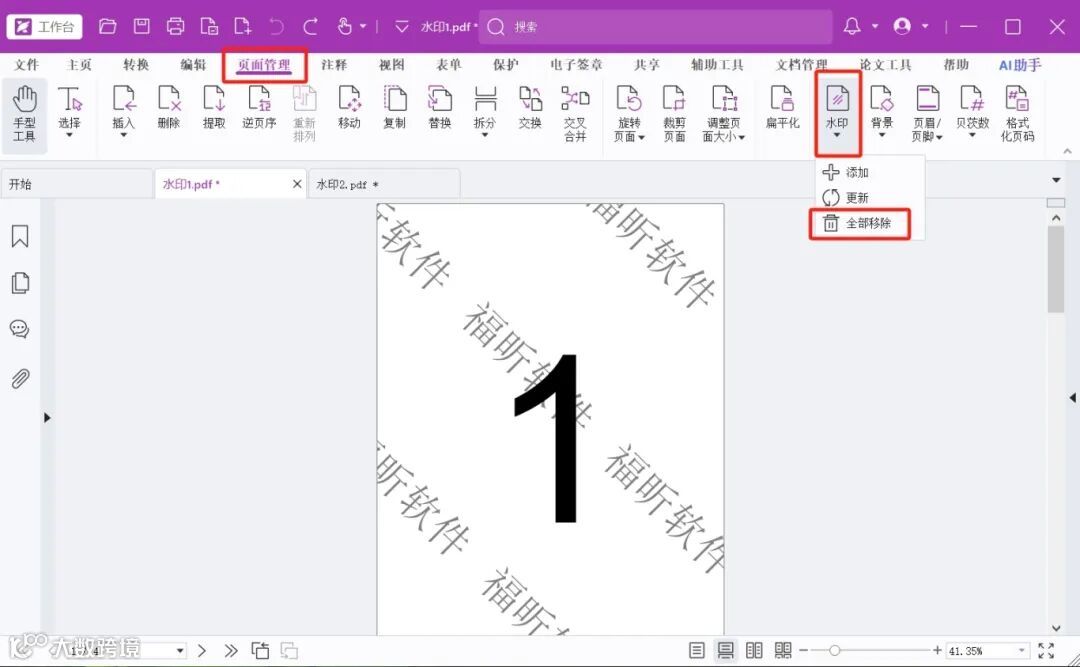Image resolution: width=1080 pixels, height=667 pixels.
Task: Switch to single page view mode
Action: point(697,650)
